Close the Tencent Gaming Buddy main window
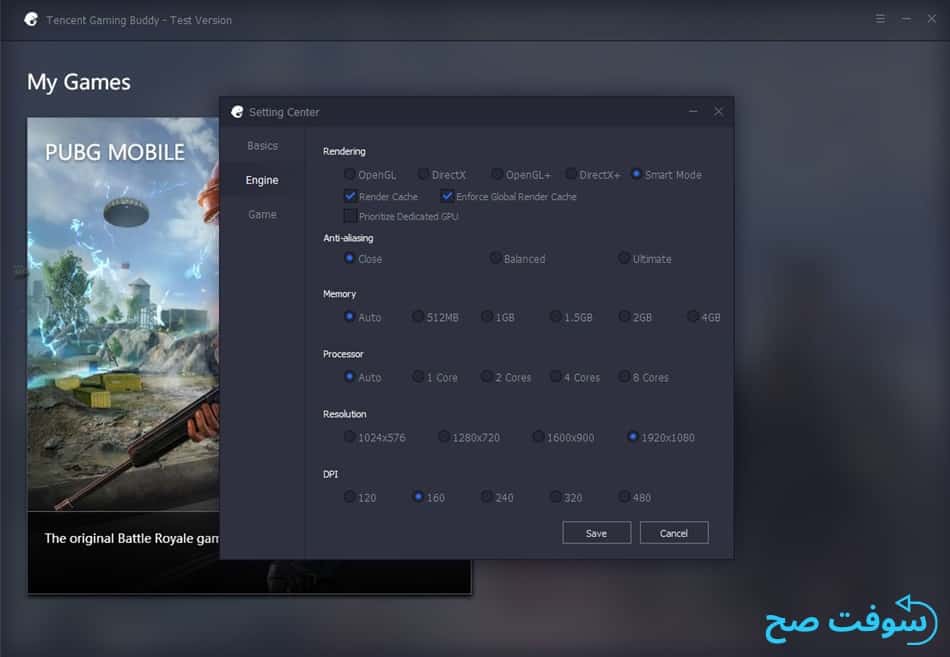 pyautogui.click(x=932, y=19)
